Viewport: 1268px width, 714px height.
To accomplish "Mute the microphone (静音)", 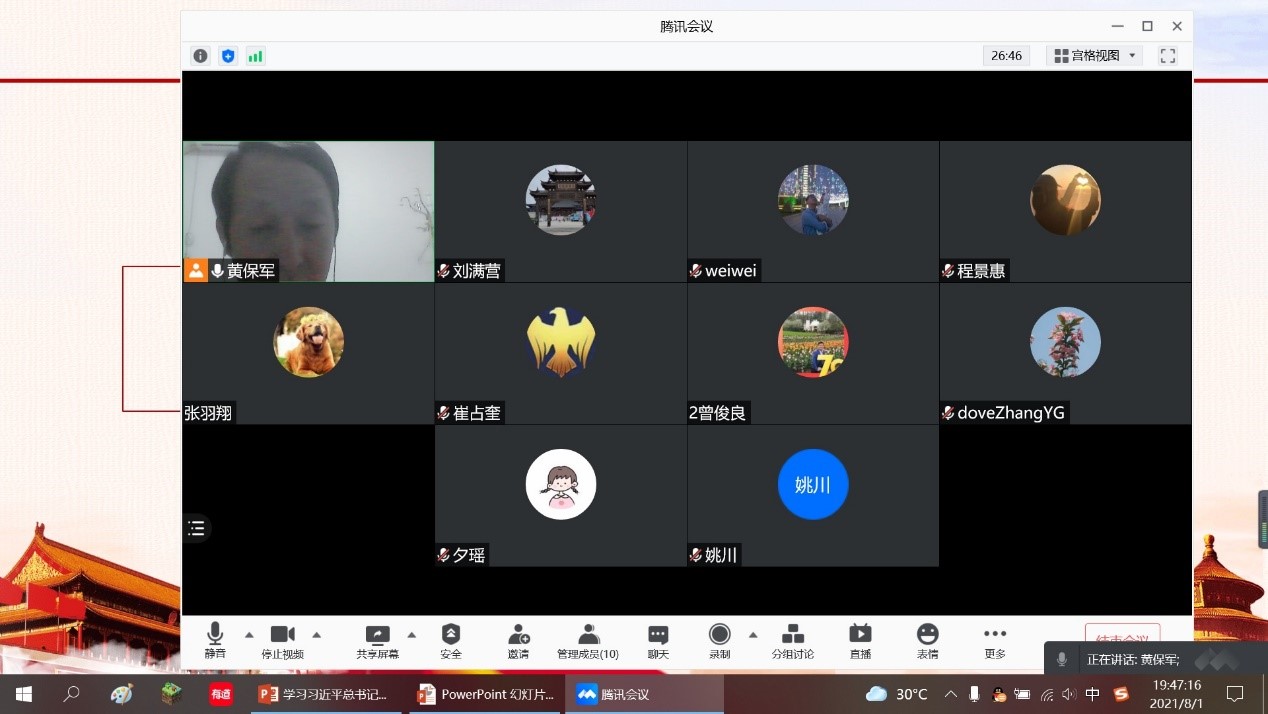I will (215, 640).
